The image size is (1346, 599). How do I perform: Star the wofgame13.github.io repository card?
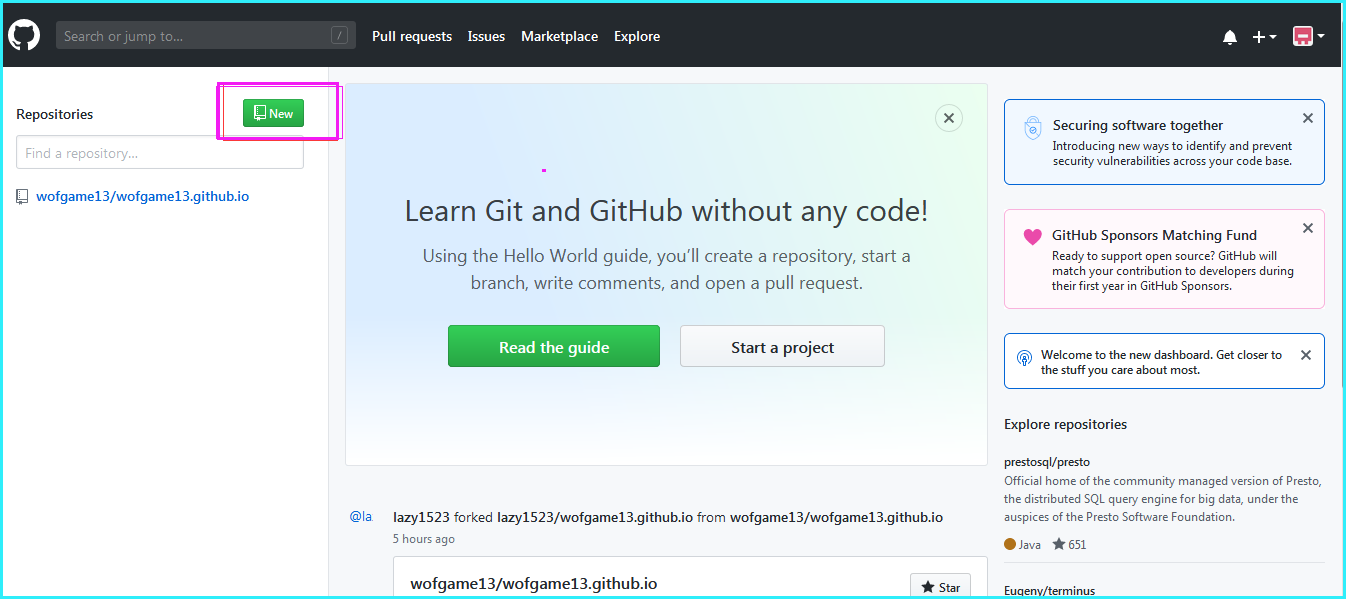[940, 587]
